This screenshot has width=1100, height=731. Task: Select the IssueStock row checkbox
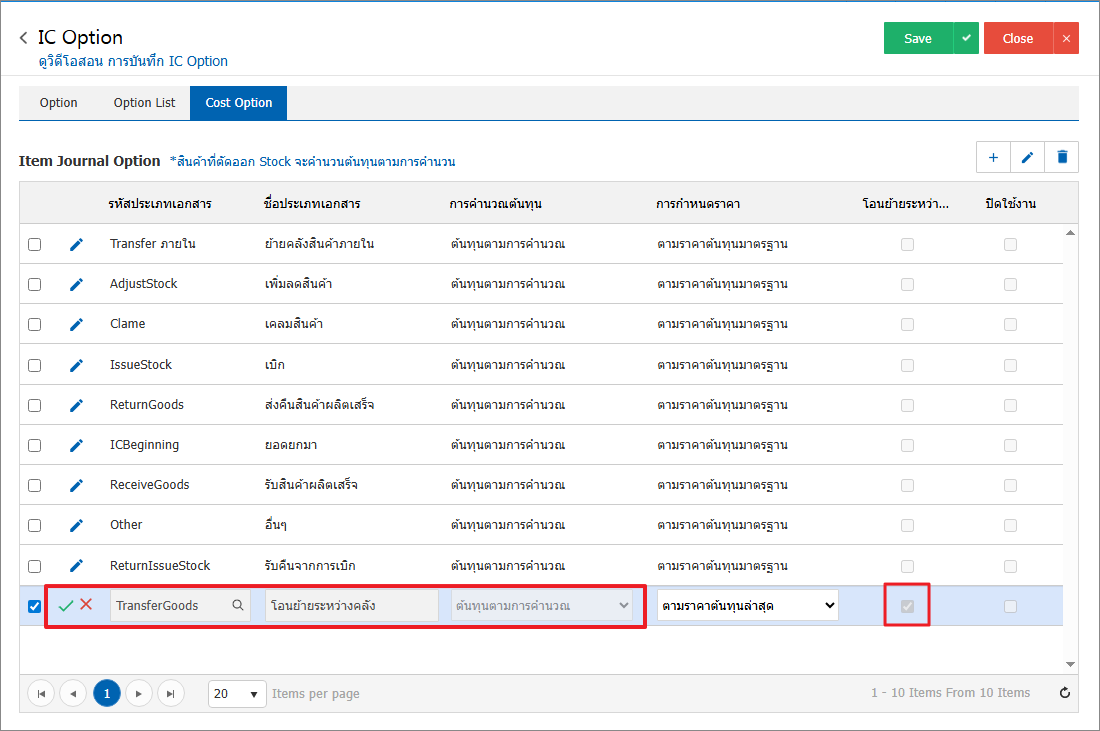click(35, 365)
